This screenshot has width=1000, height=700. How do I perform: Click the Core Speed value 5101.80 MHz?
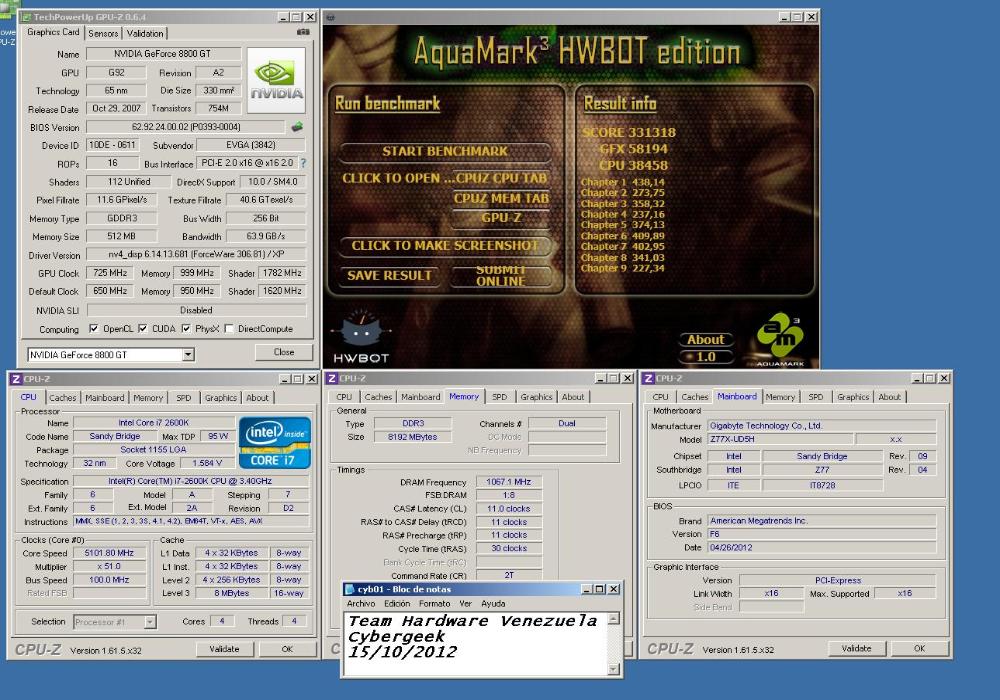(110, 553)
